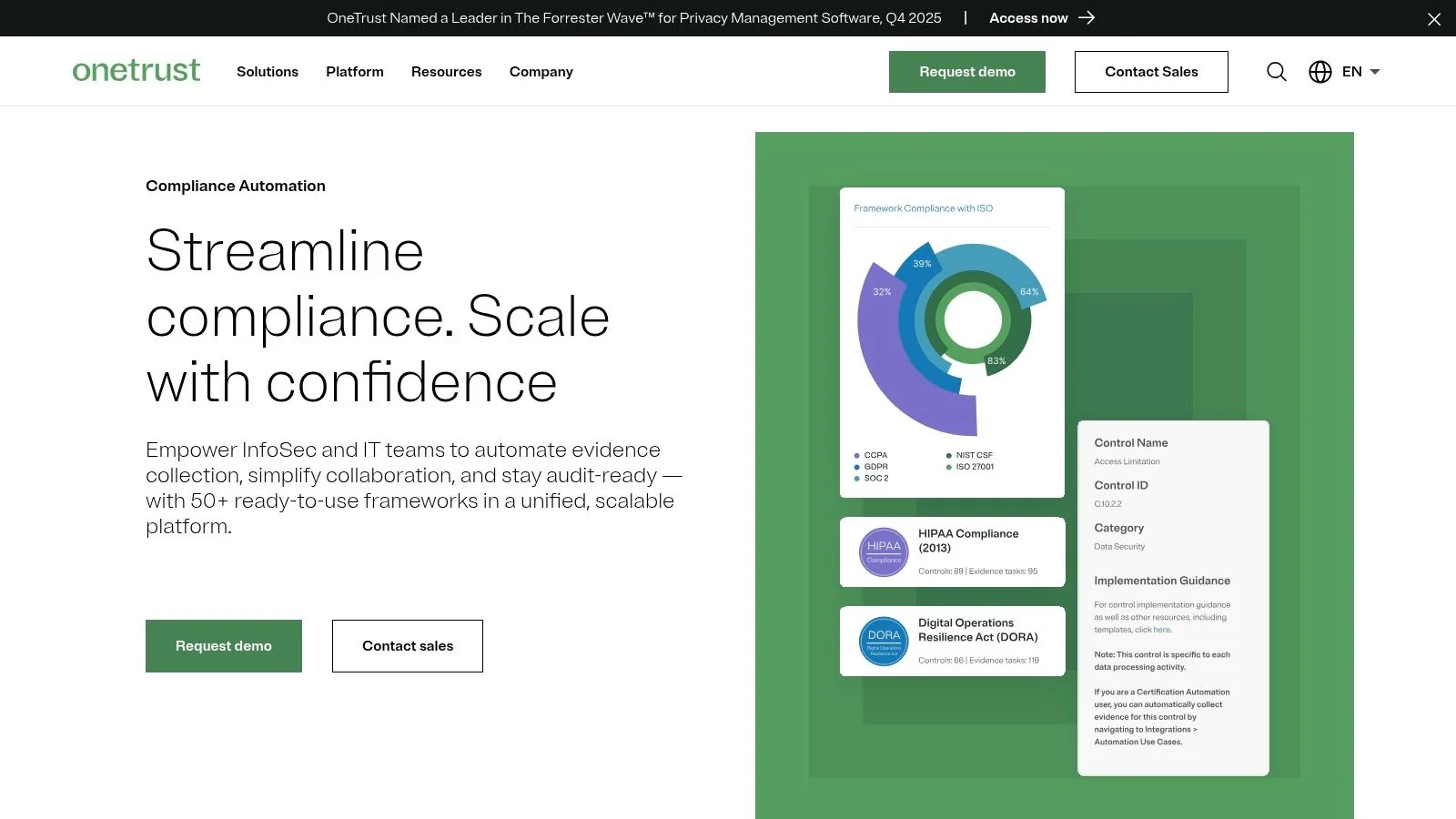The width and height of the screenshot is (1456, 819).
Task: Click Request demo in the header
Action: click(966, 71)
